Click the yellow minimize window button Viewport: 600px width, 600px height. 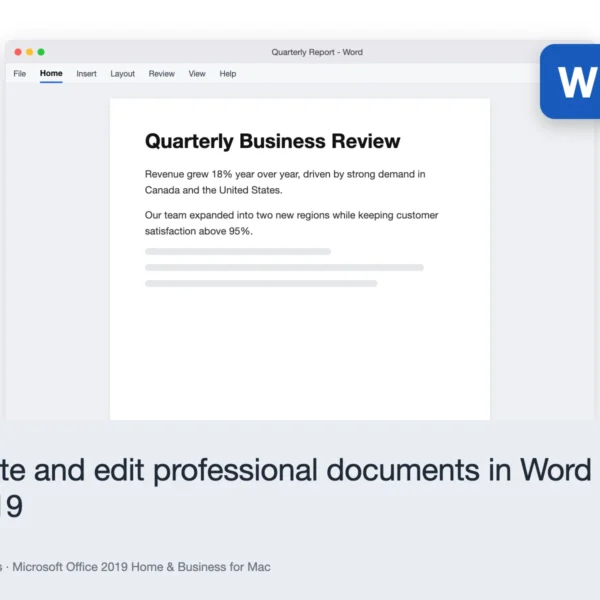pos(29,52)
